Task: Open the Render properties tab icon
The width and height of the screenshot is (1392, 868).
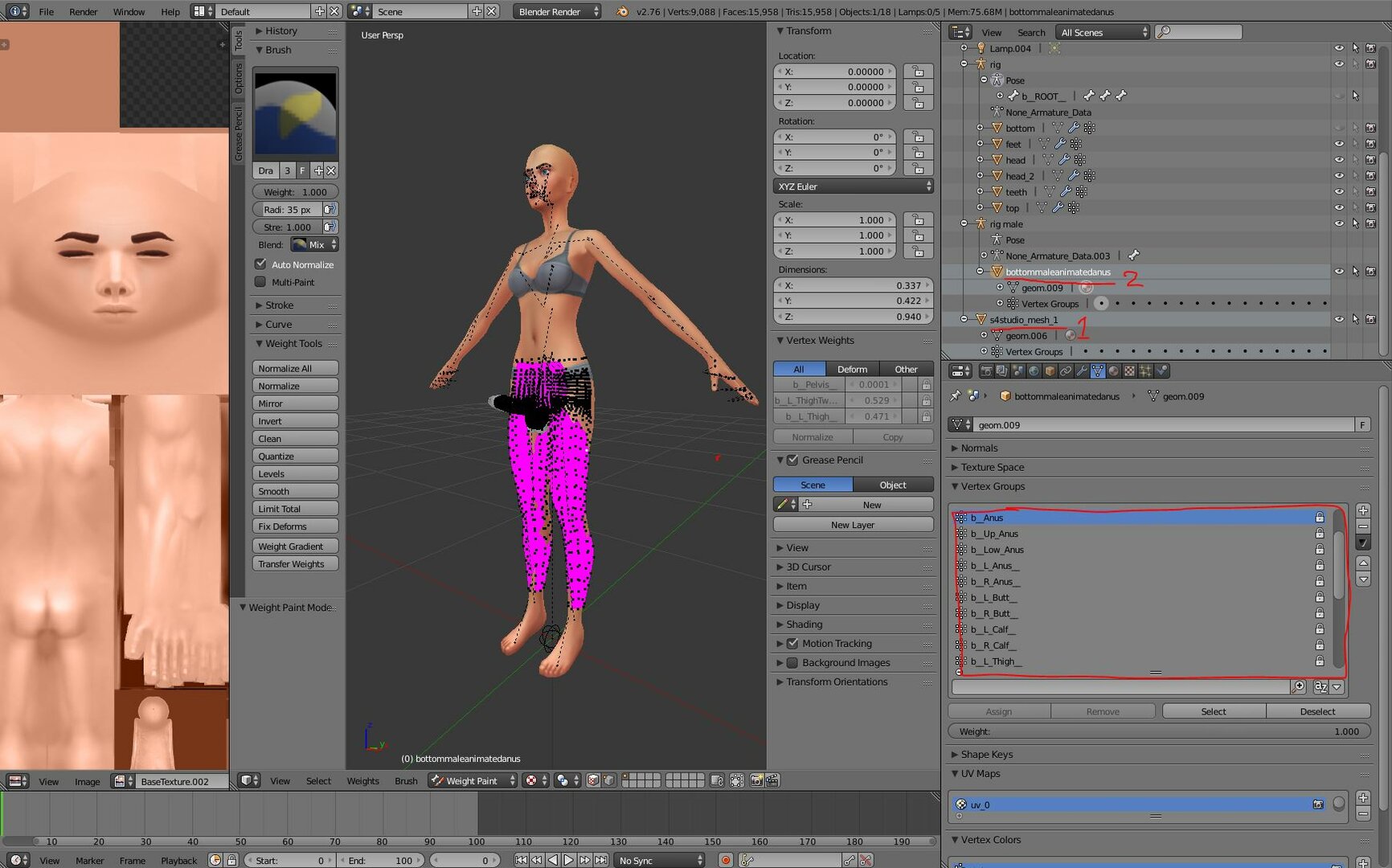Action: [986, 371]
